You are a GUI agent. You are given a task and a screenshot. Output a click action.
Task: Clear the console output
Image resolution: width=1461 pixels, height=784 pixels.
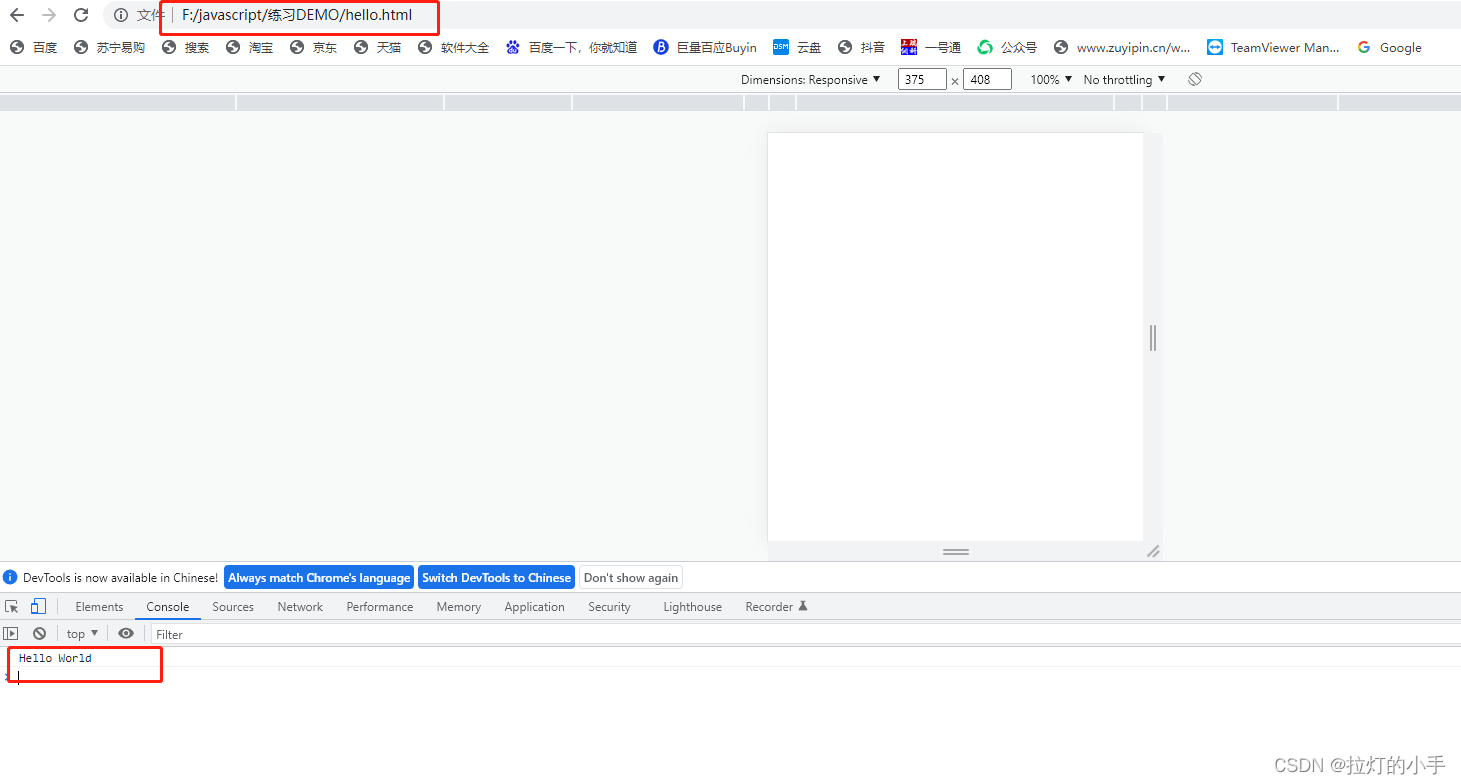coord(39,633)
